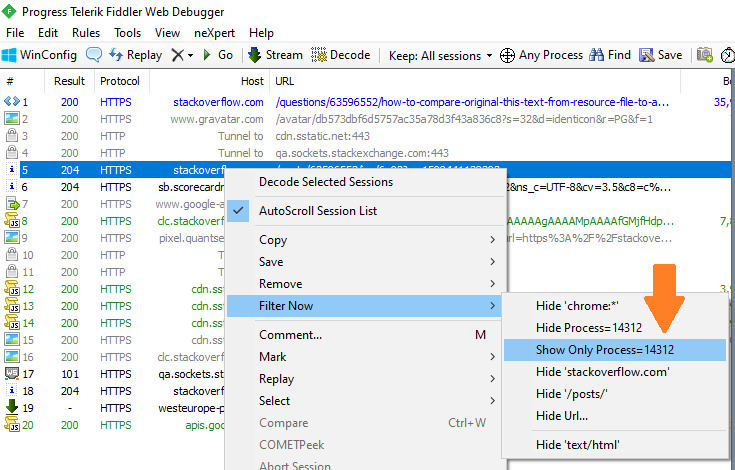Viewport: 735px width, 470px height.
Task: Expand the Copy submenu
Action: pyautogui.click(x=366, y=240)
